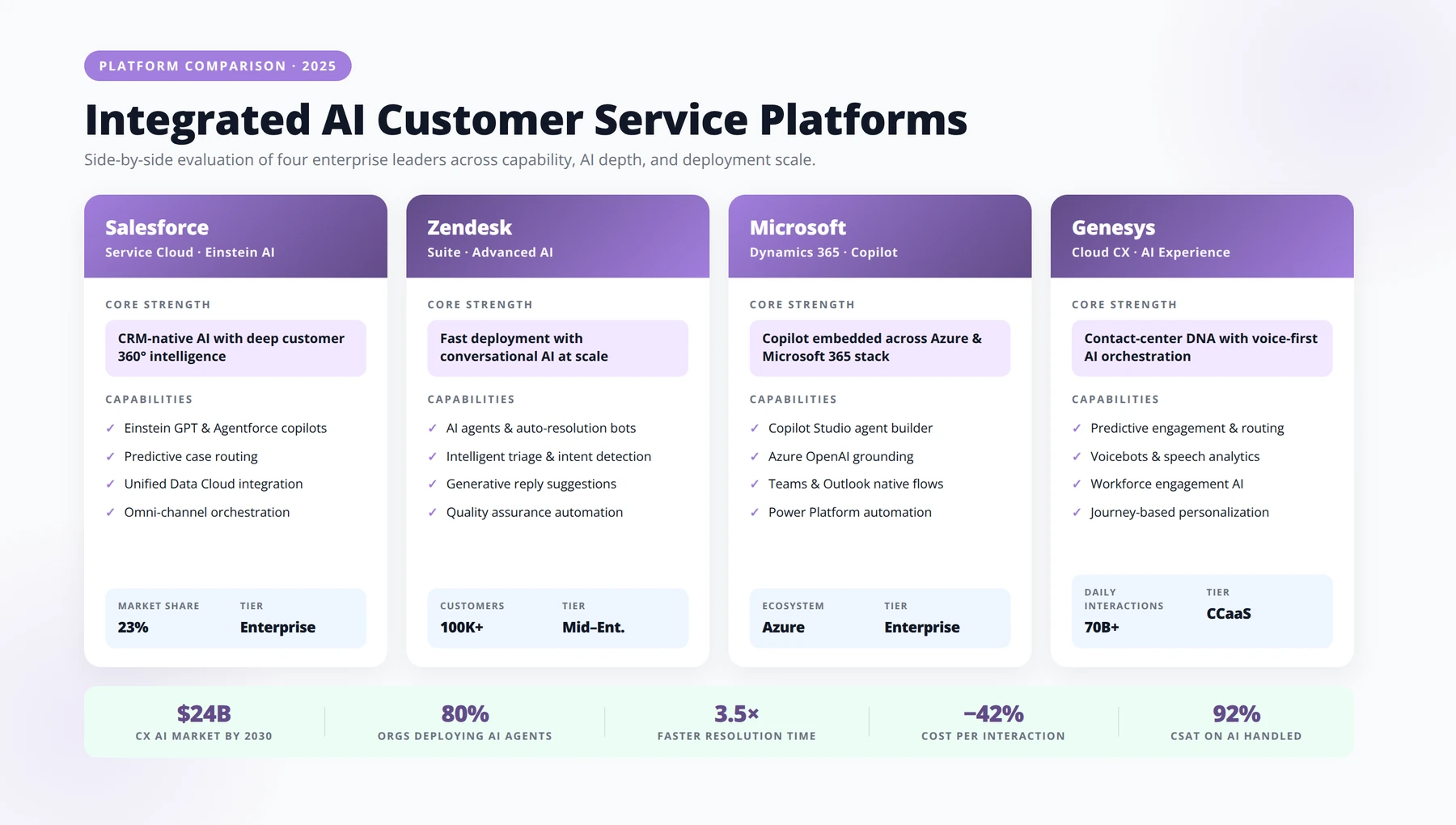Select 'Predictive engagement & routing' text
The image size is (1456, 825).
click(x=1187, y=428)
